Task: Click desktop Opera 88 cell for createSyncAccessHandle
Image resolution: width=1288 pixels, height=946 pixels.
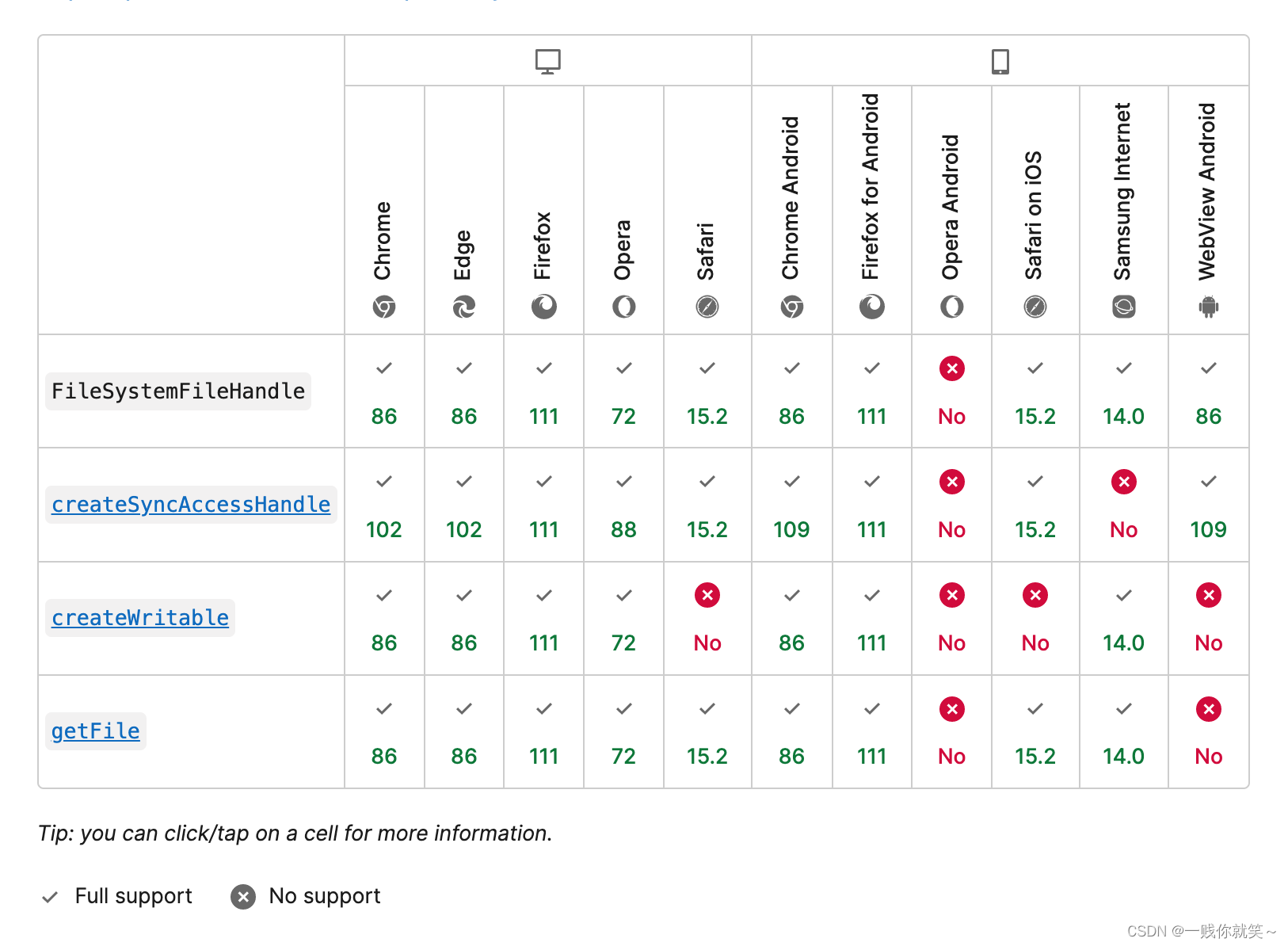Action: click(x=624, y=505)
